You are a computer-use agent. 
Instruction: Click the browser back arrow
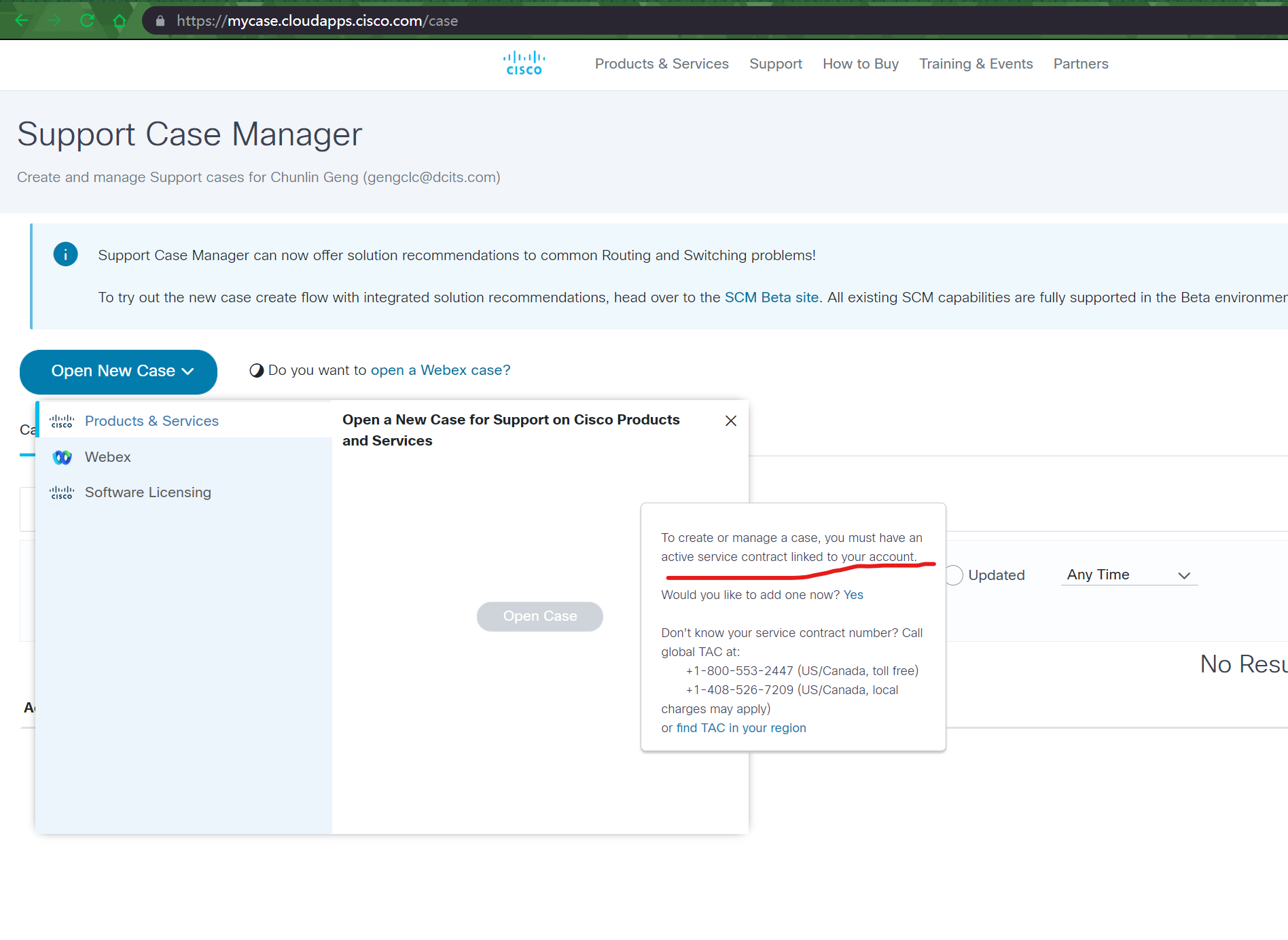tap(22, 20)
